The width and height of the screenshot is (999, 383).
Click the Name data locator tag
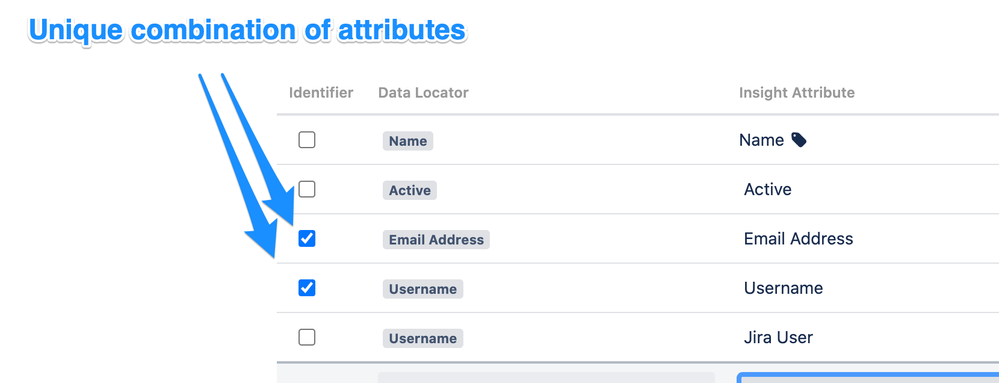coord(408,141)
